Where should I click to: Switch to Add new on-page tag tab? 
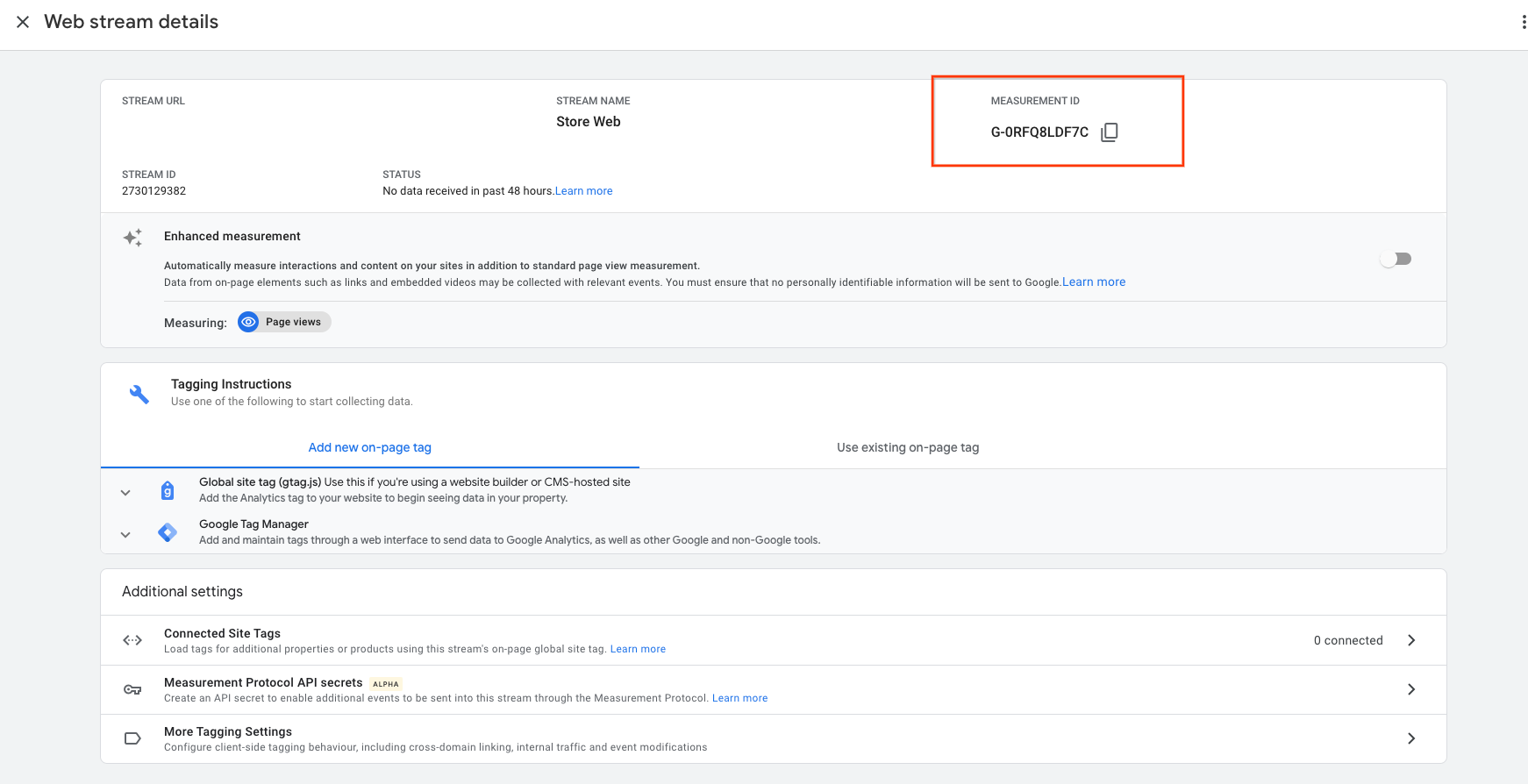(369, 447)
